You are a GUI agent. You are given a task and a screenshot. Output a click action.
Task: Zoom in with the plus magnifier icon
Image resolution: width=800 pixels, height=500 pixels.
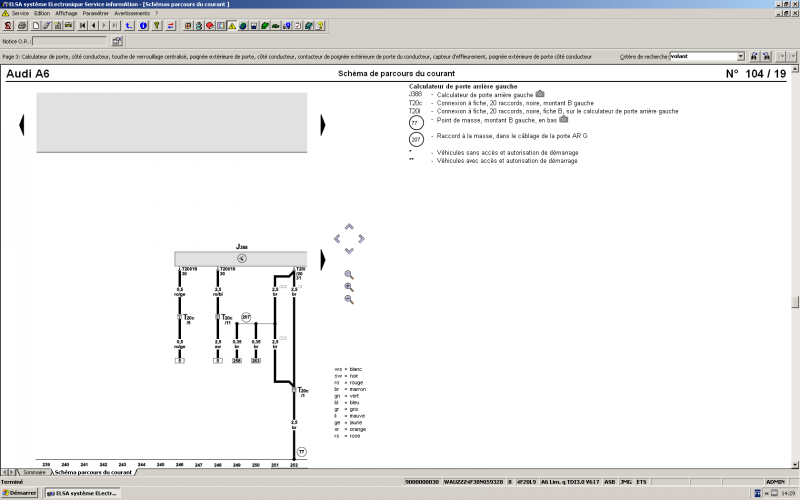point(349,287)
